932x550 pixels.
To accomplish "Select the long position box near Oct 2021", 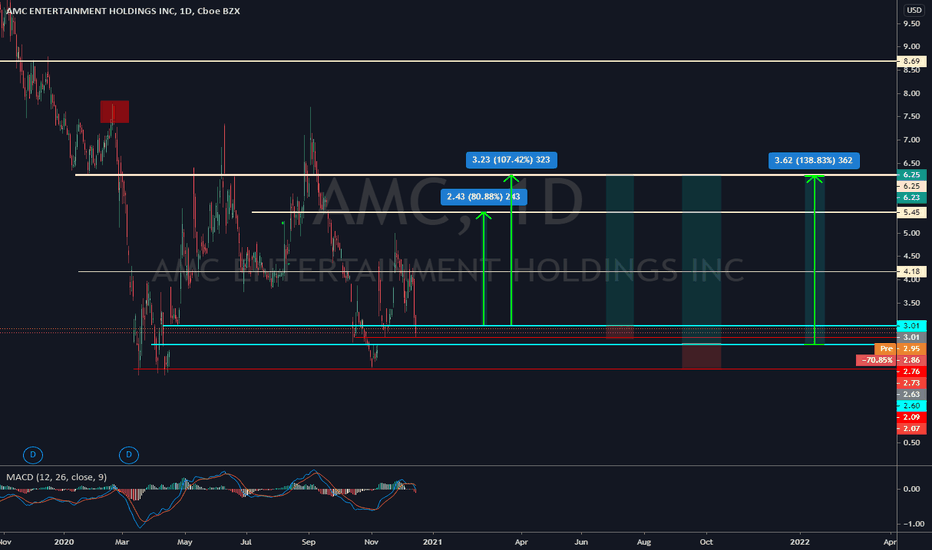I will pos(701,272).
